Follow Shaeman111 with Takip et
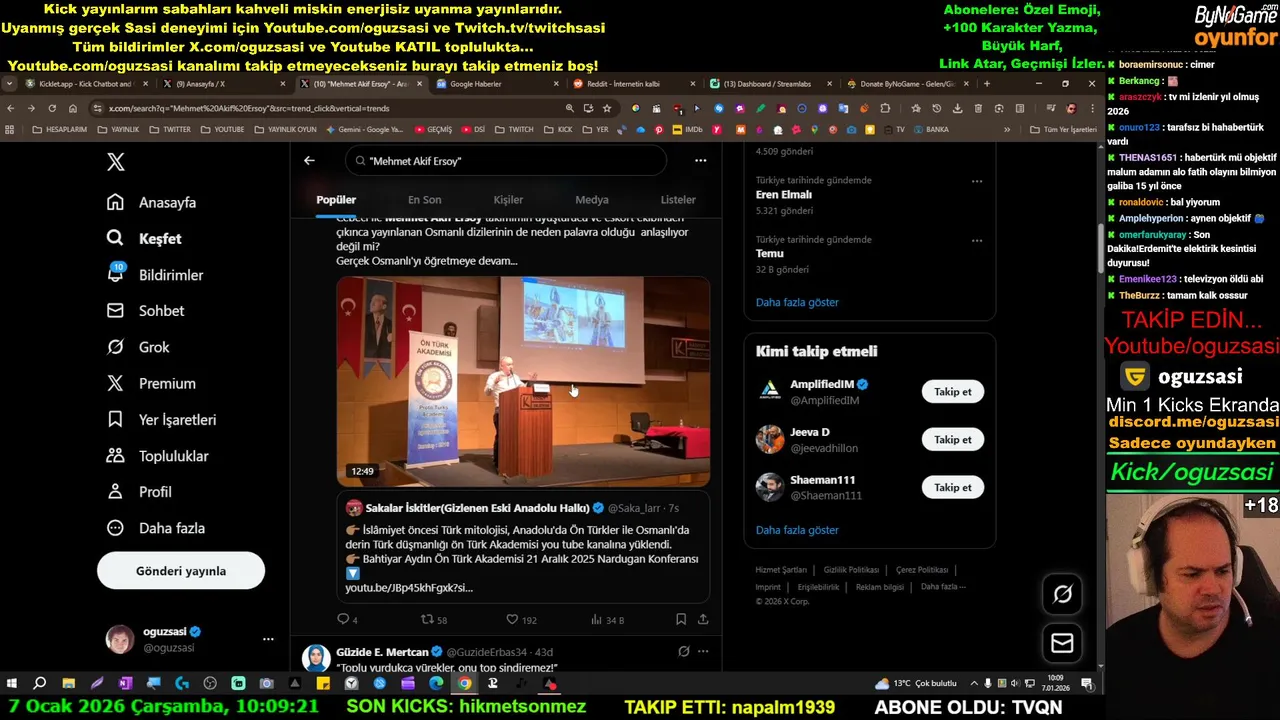The image size is (1280, 720). point(952,488)
